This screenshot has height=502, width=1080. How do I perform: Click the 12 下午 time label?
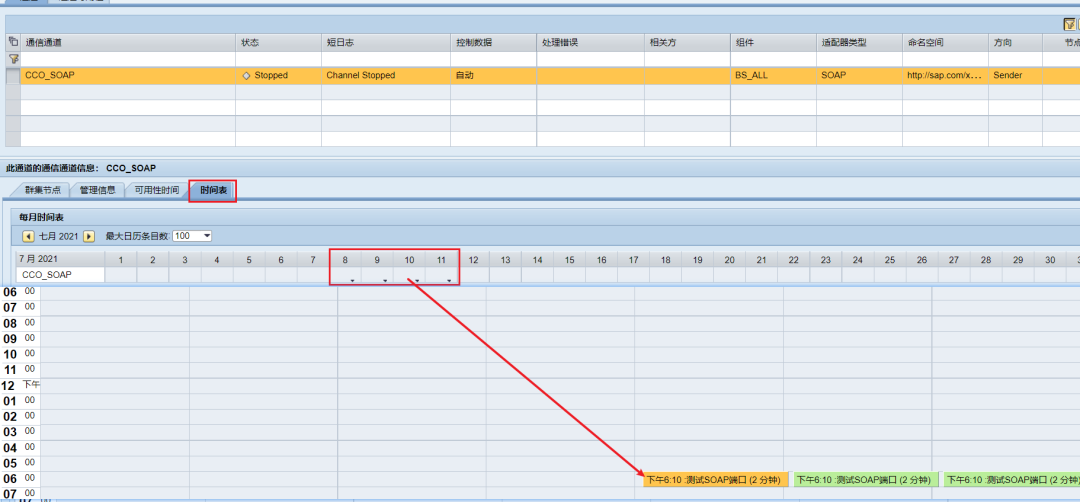point(21,385)
